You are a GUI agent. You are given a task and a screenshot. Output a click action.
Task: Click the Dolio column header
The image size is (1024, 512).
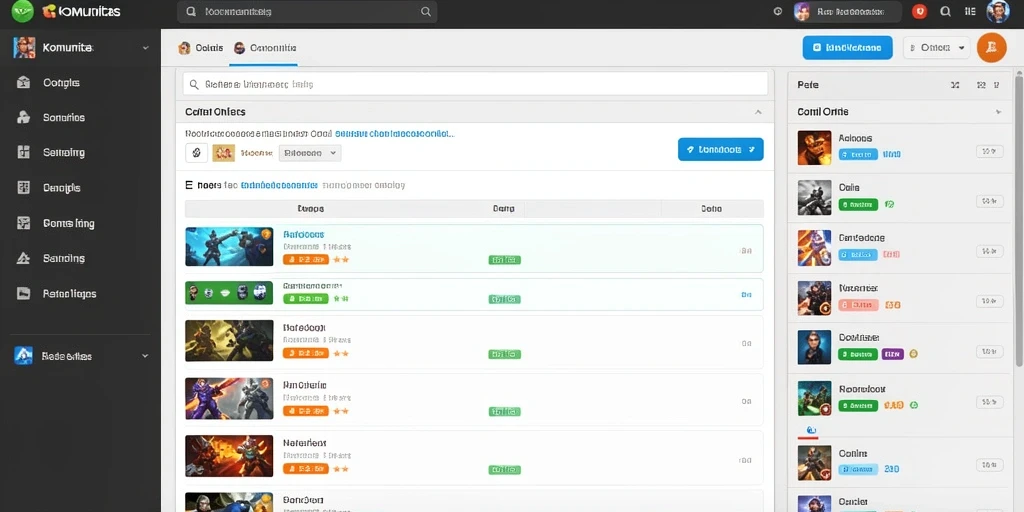(x=711, y=209)
